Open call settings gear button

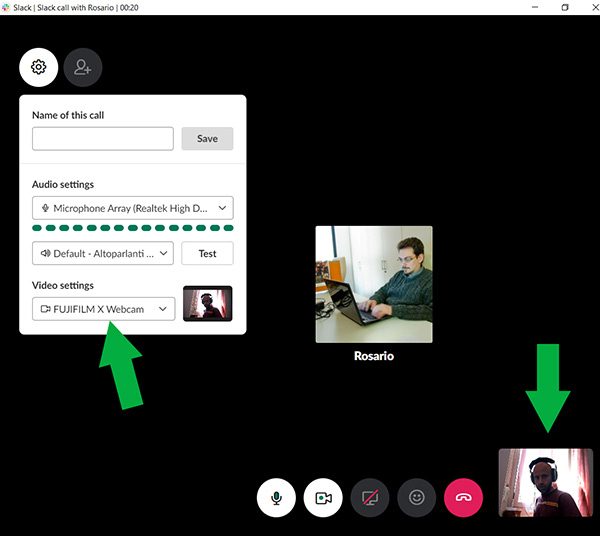39,67
